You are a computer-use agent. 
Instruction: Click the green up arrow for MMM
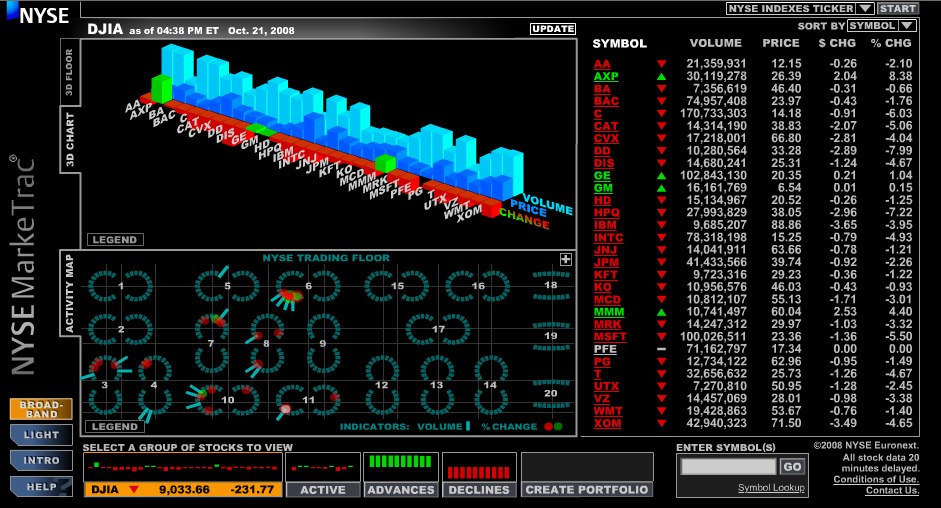tap(661, 312)
